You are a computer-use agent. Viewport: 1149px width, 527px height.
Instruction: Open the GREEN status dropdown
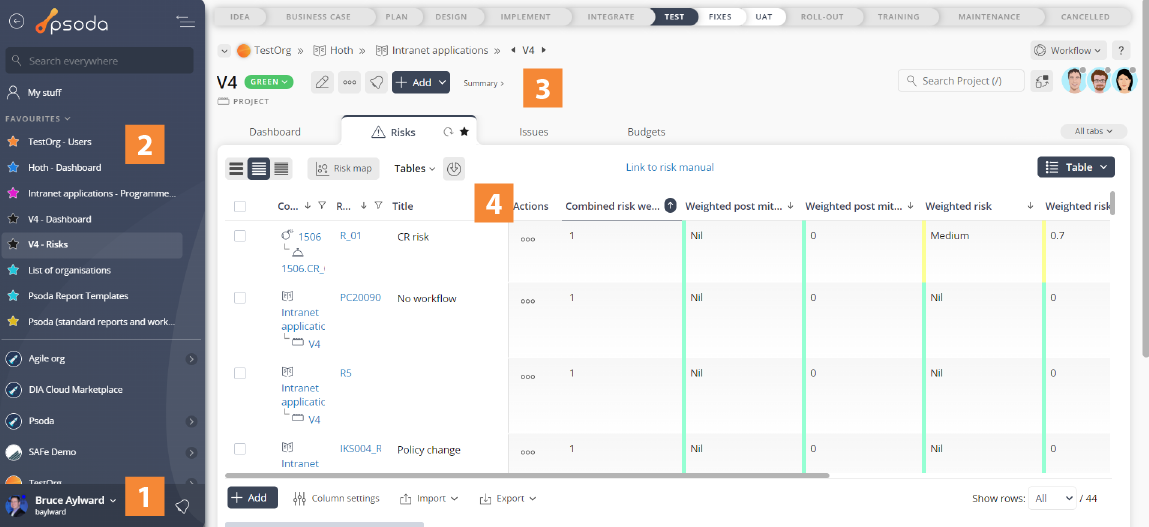tap(269, 82)
